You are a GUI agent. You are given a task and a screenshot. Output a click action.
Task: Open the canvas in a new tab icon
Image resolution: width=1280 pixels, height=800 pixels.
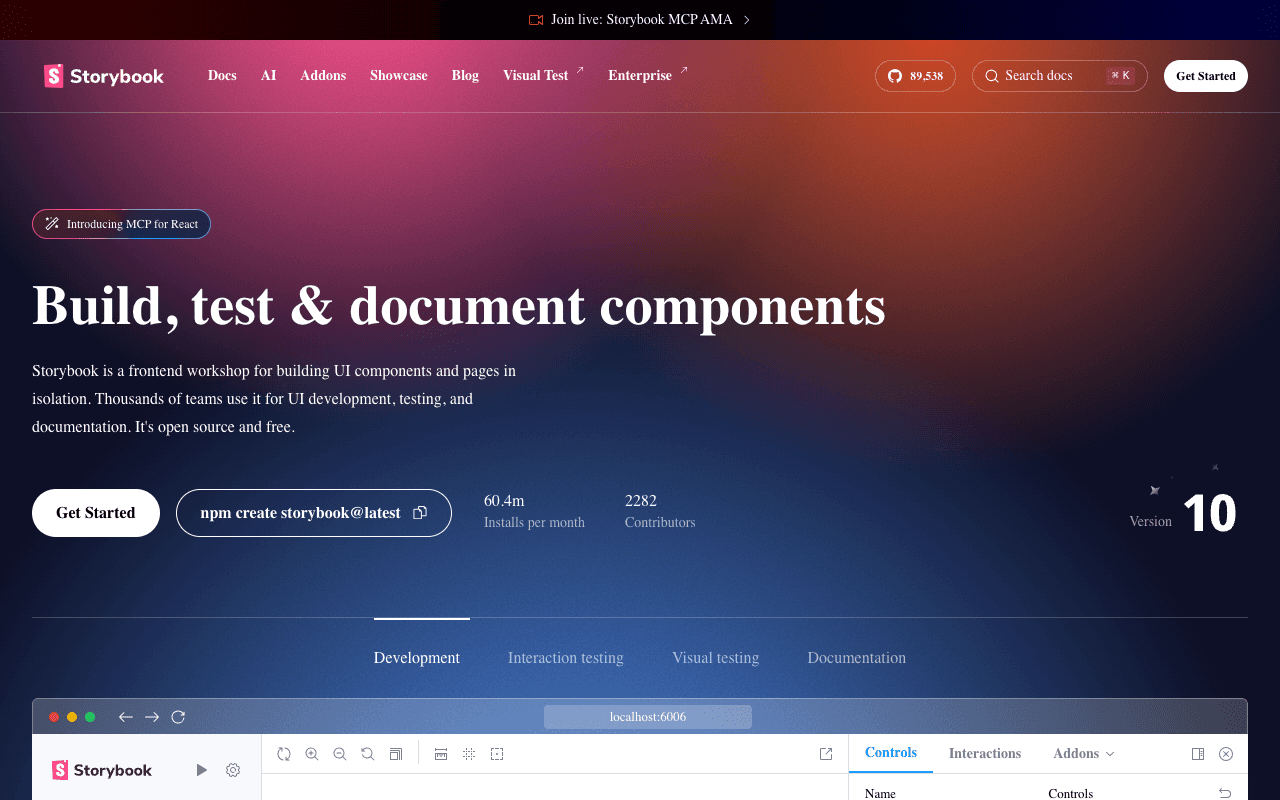click(x=826, y=754)
